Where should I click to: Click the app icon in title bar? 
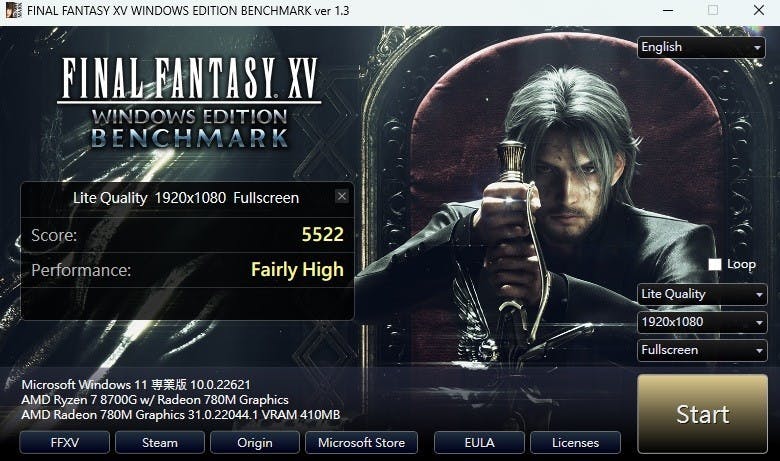13,10
